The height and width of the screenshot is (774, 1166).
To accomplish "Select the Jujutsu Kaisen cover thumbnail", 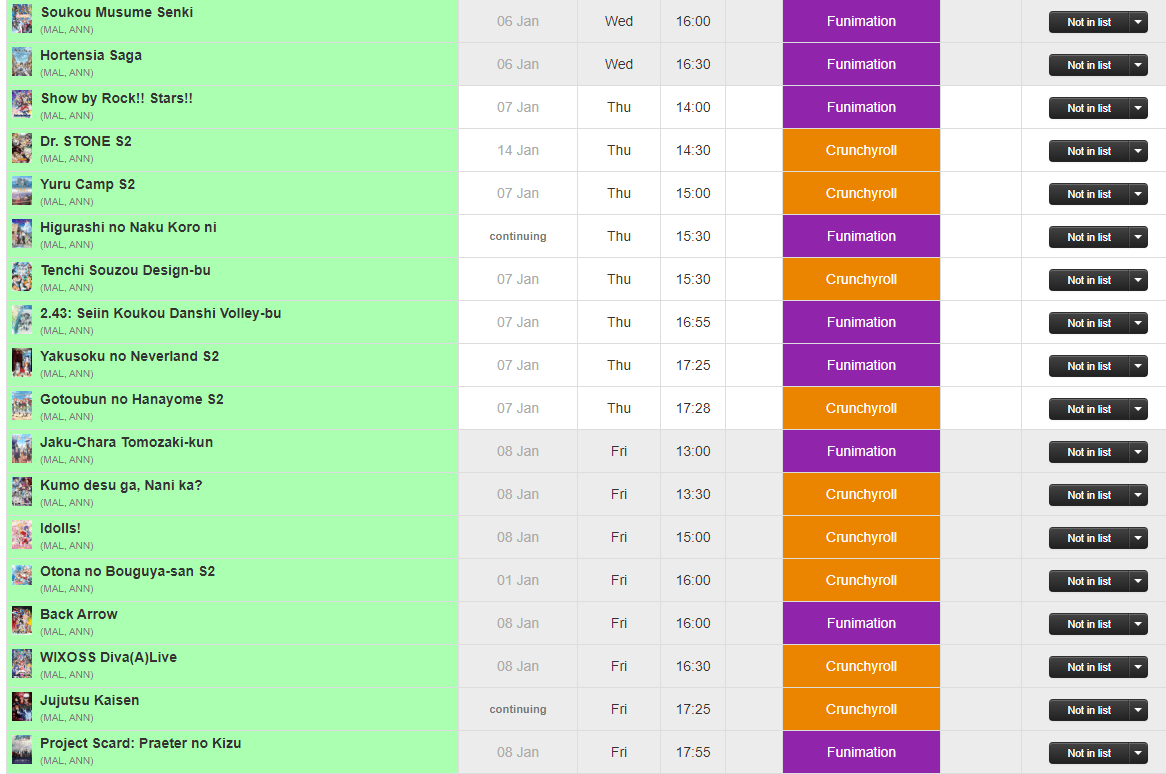I will coord(22,707).
